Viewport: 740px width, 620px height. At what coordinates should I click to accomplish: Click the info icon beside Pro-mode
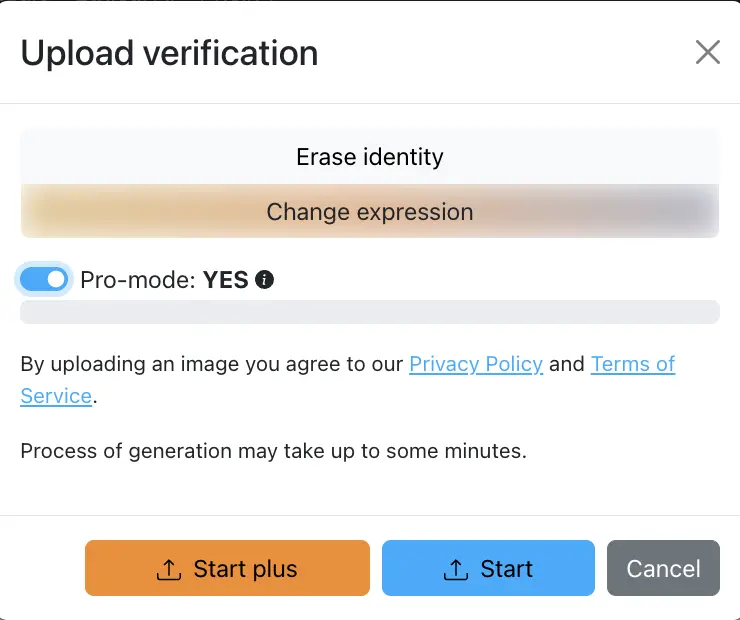tap(264, 280)
